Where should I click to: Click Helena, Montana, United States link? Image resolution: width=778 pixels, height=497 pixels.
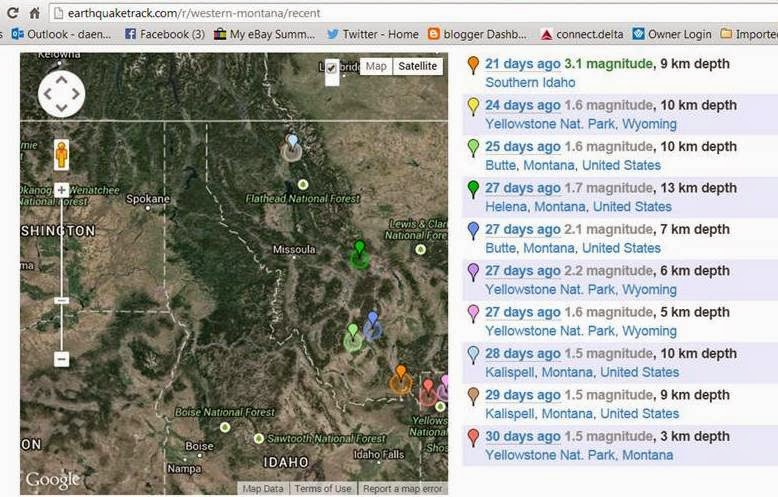click(x=579, y=206)
